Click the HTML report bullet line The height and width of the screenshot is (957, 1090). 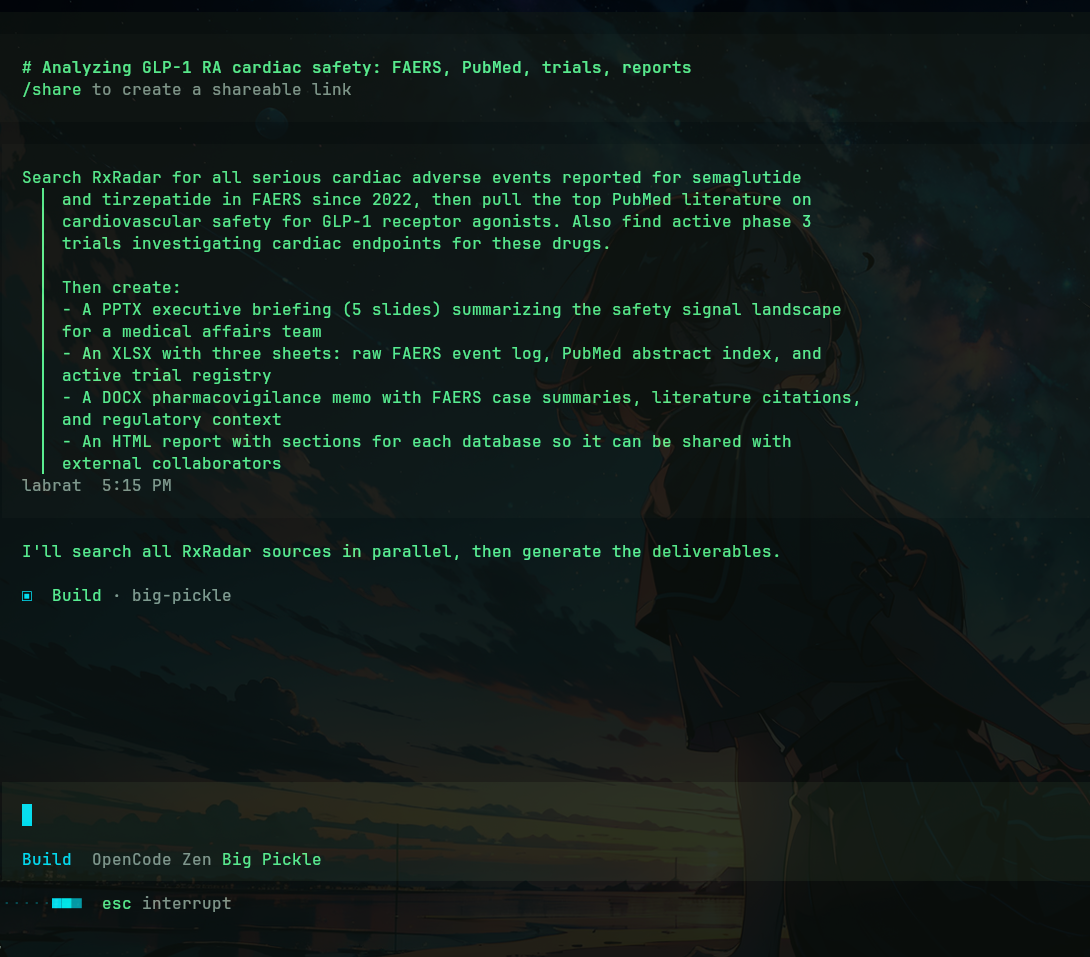coord(425,442)
